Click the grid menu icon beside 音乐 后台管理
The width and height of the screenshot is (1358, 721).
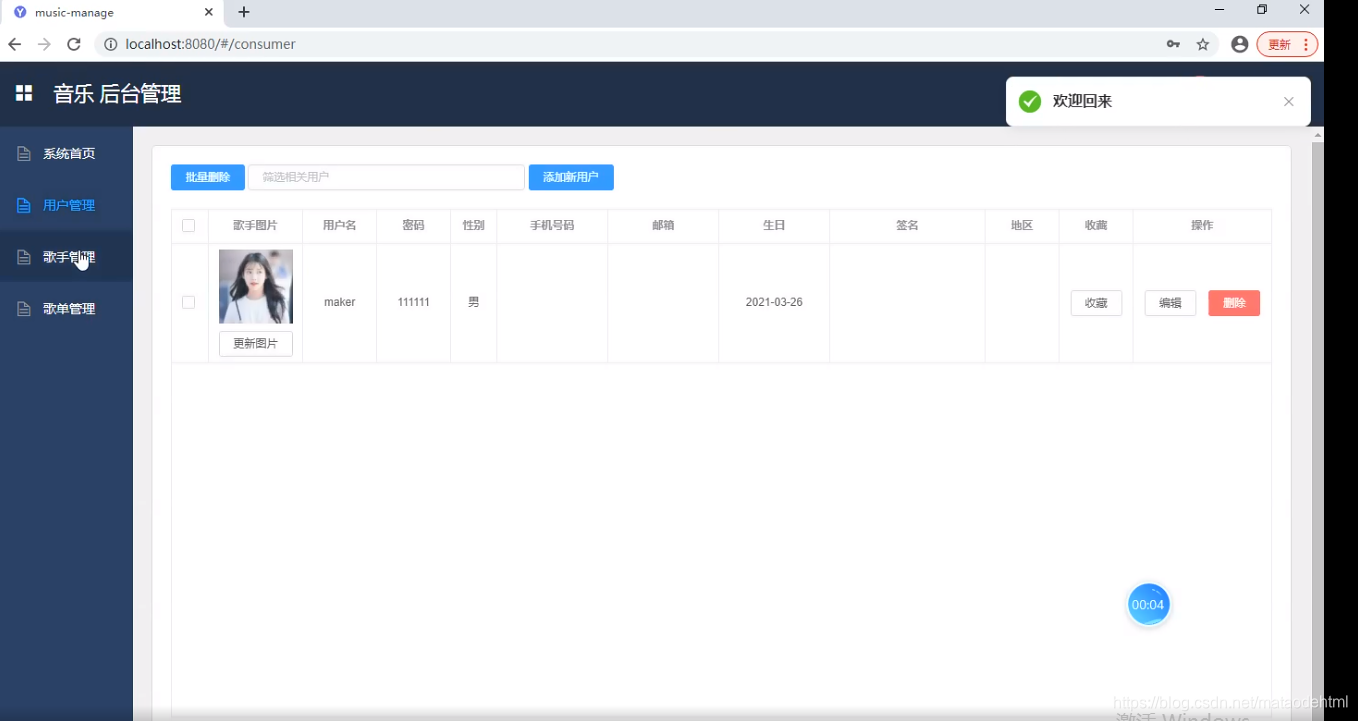tap(24, 93)
